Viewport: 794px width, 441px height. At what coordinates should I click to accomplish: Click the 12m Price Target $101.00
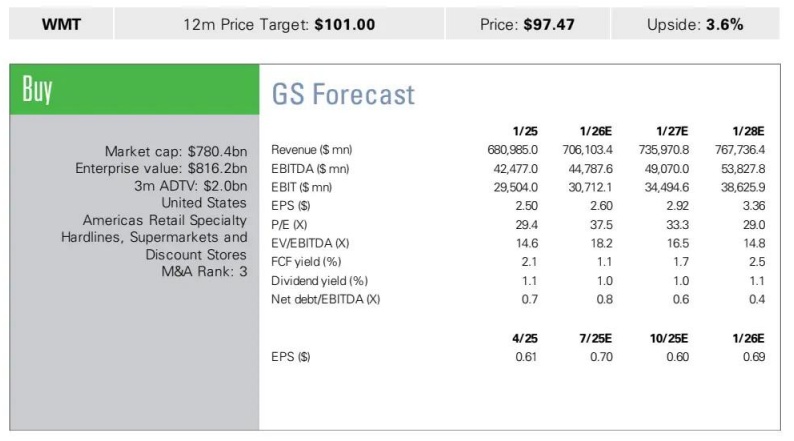(280, 24)
